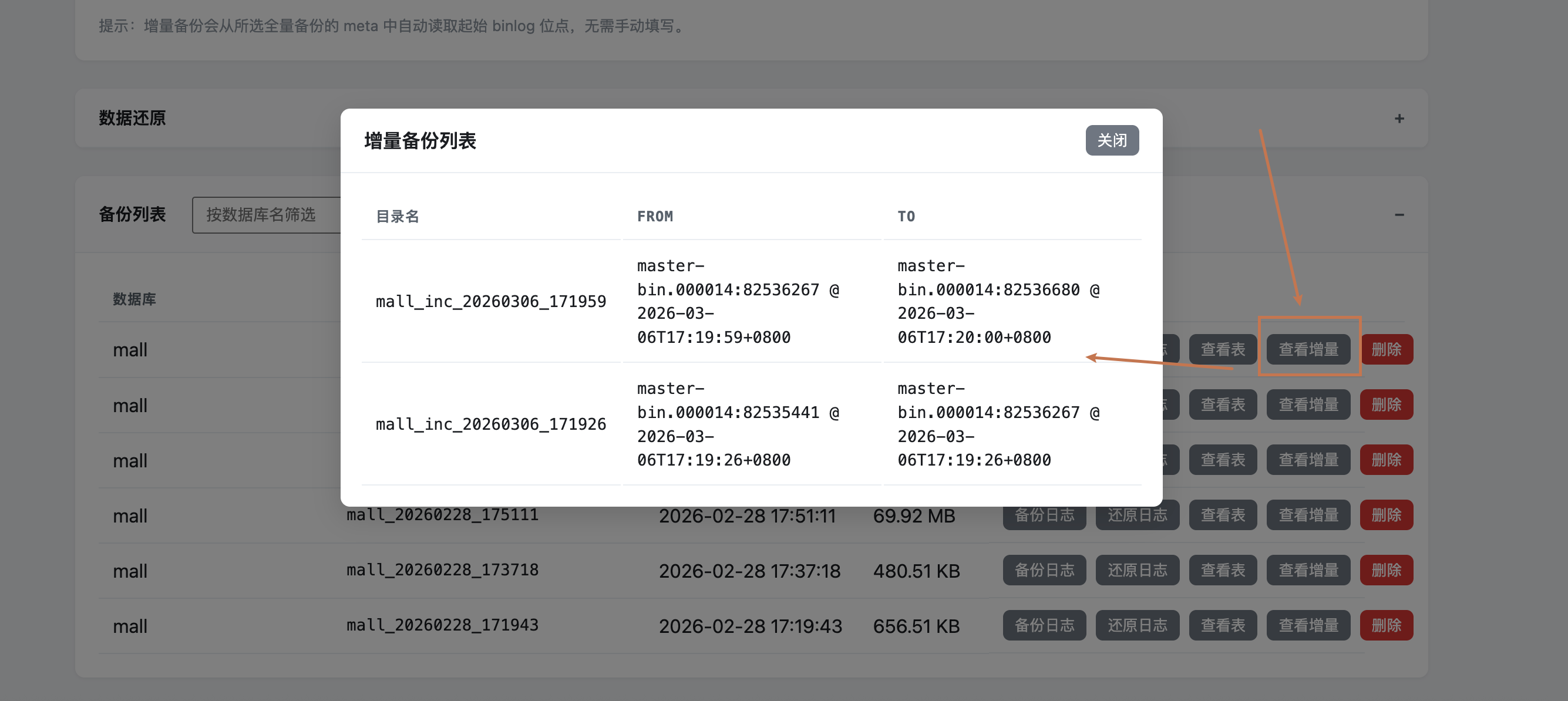Click 查看增量 in the second mall row
The image size is (1568, 701).
click(1308, 405)
